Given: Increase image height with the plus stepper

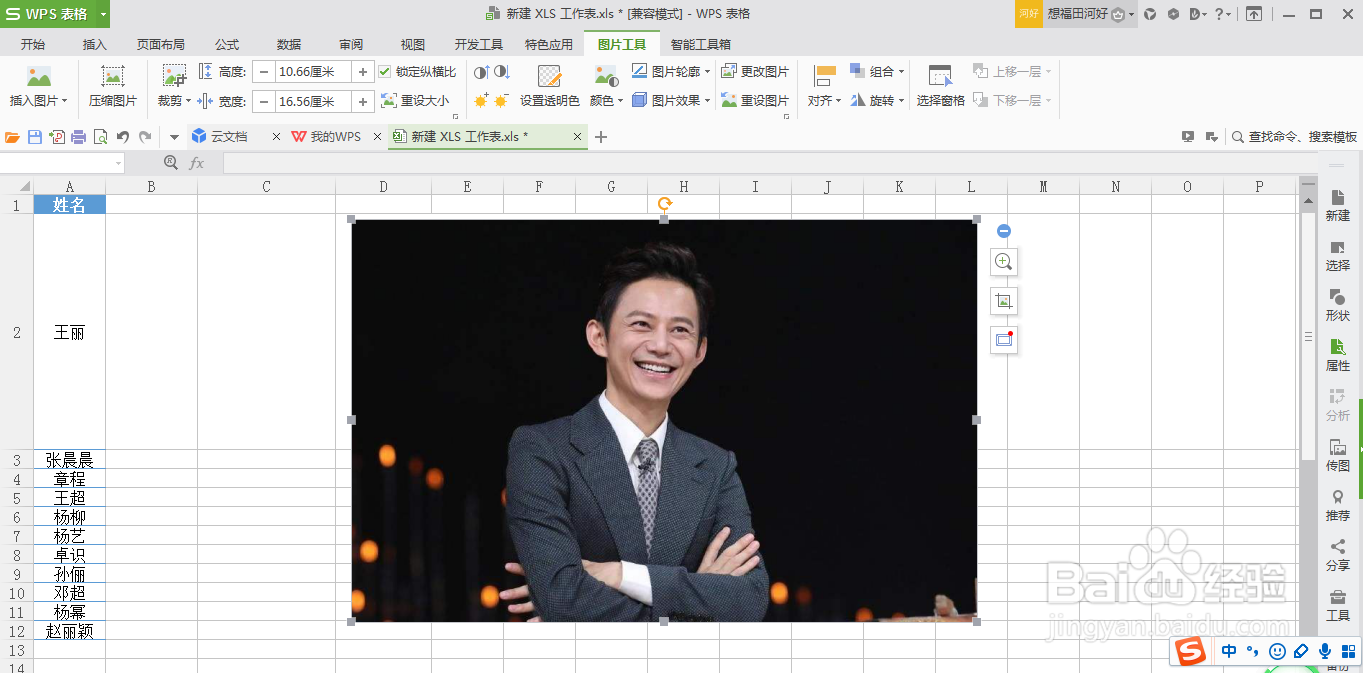Looking at the screenshot, I should click(364, 71).
